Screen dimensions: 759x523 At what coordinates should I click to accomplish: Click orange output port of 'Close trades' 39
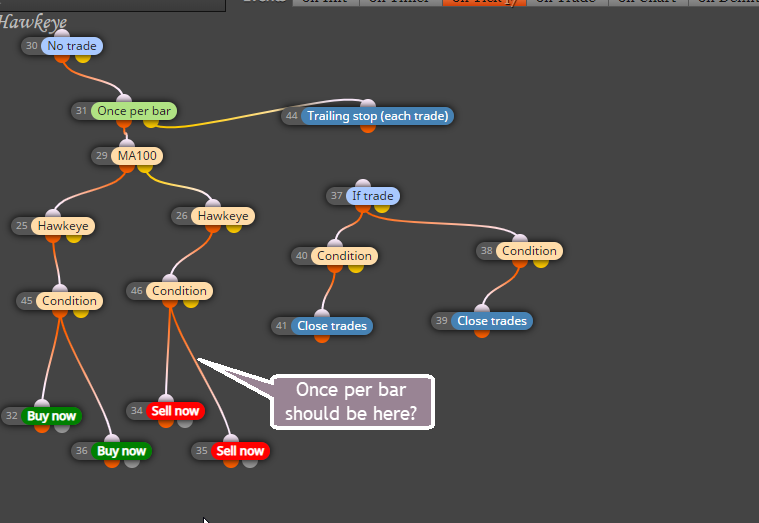(482, 333)
